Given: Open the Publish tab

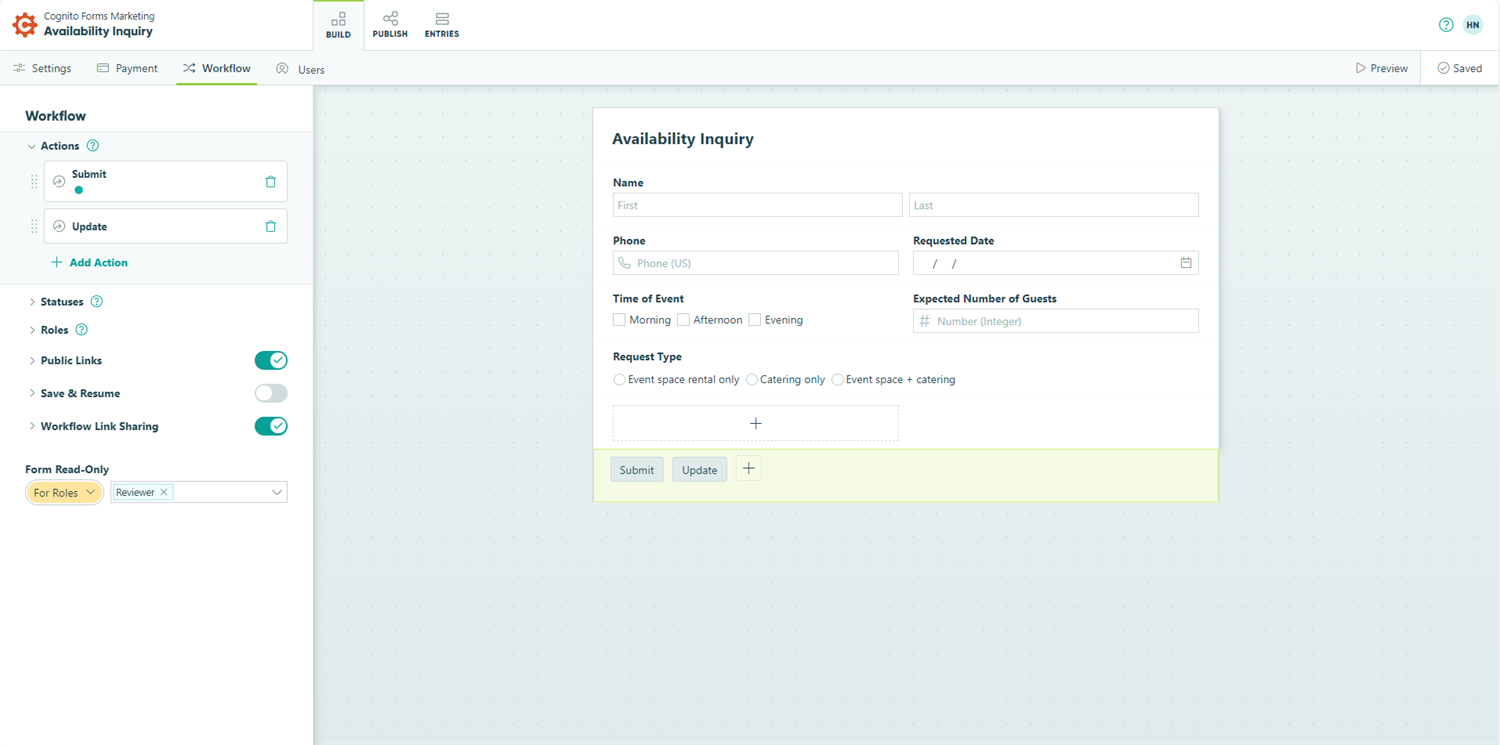Looking at the screenshot, I should pyautogui.click(x=390, y=25).
